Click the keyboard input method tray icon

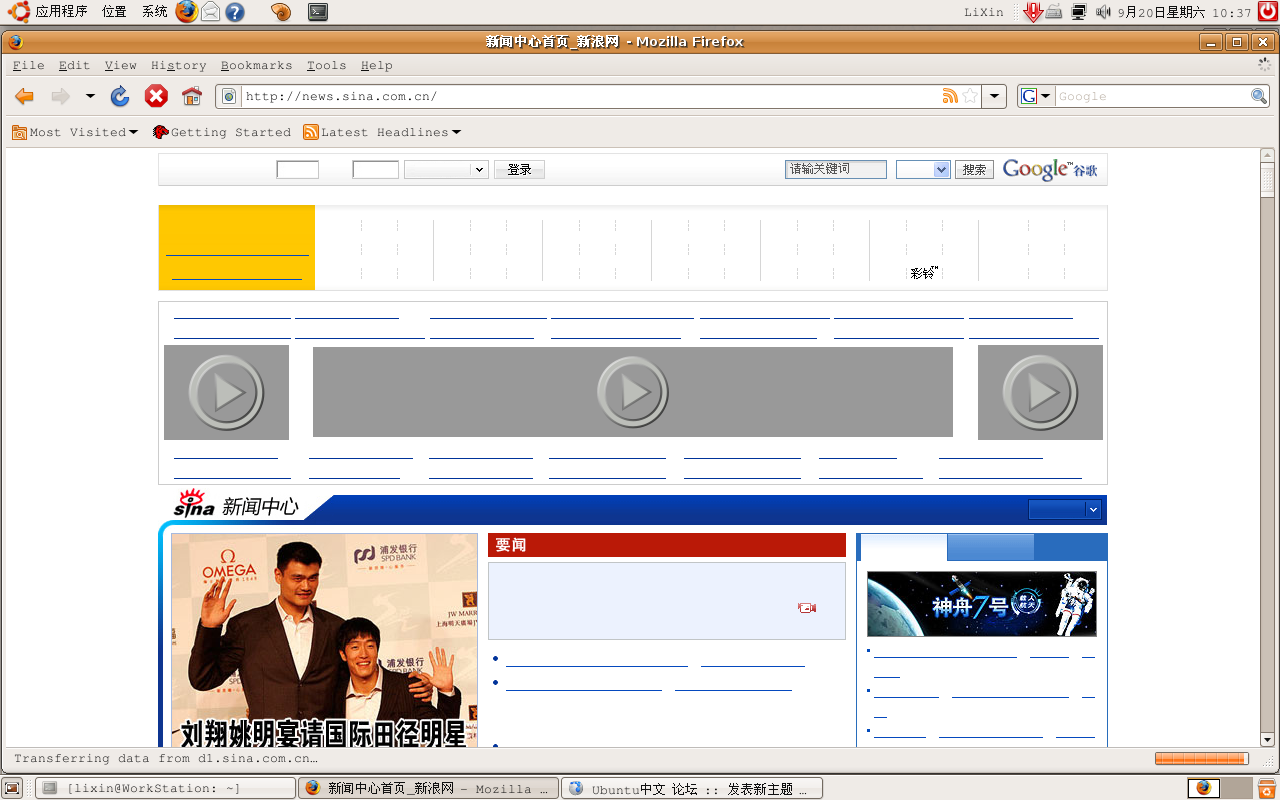1054,12
